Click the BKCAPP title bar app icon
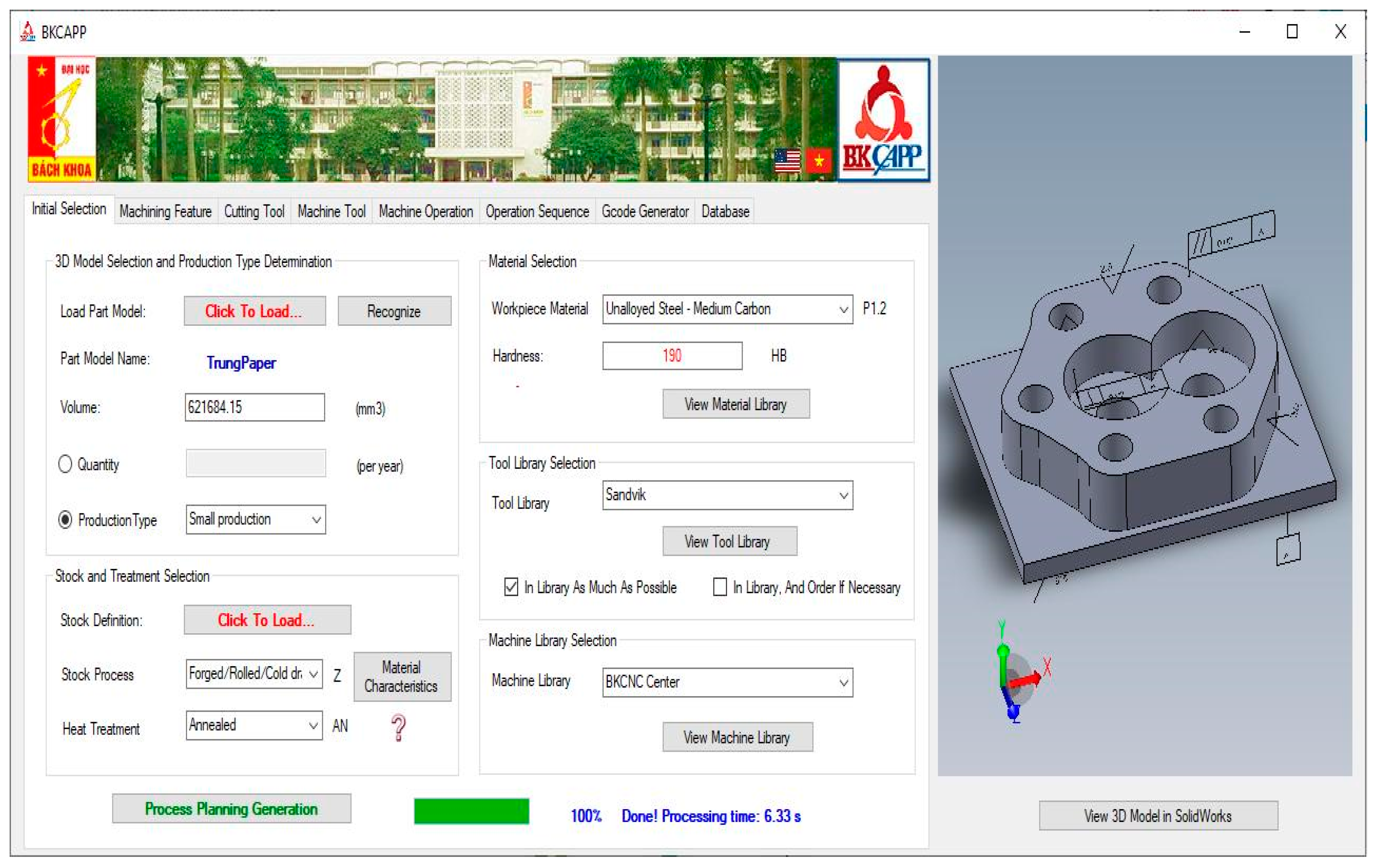1379x868 pixels. [x=27, y=31]
